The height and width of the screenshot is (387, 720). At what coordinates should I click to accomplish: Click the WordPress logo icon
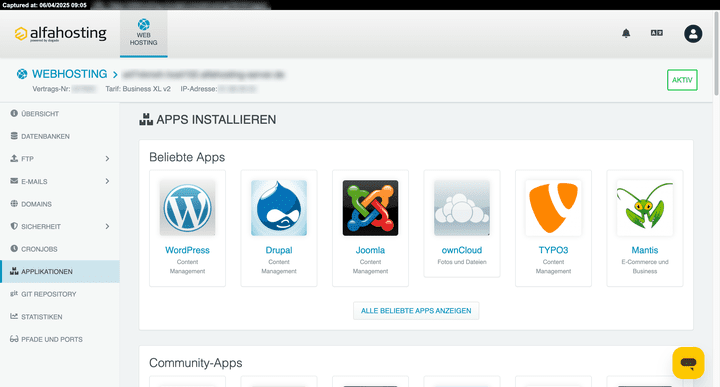[x=187, y=208]
